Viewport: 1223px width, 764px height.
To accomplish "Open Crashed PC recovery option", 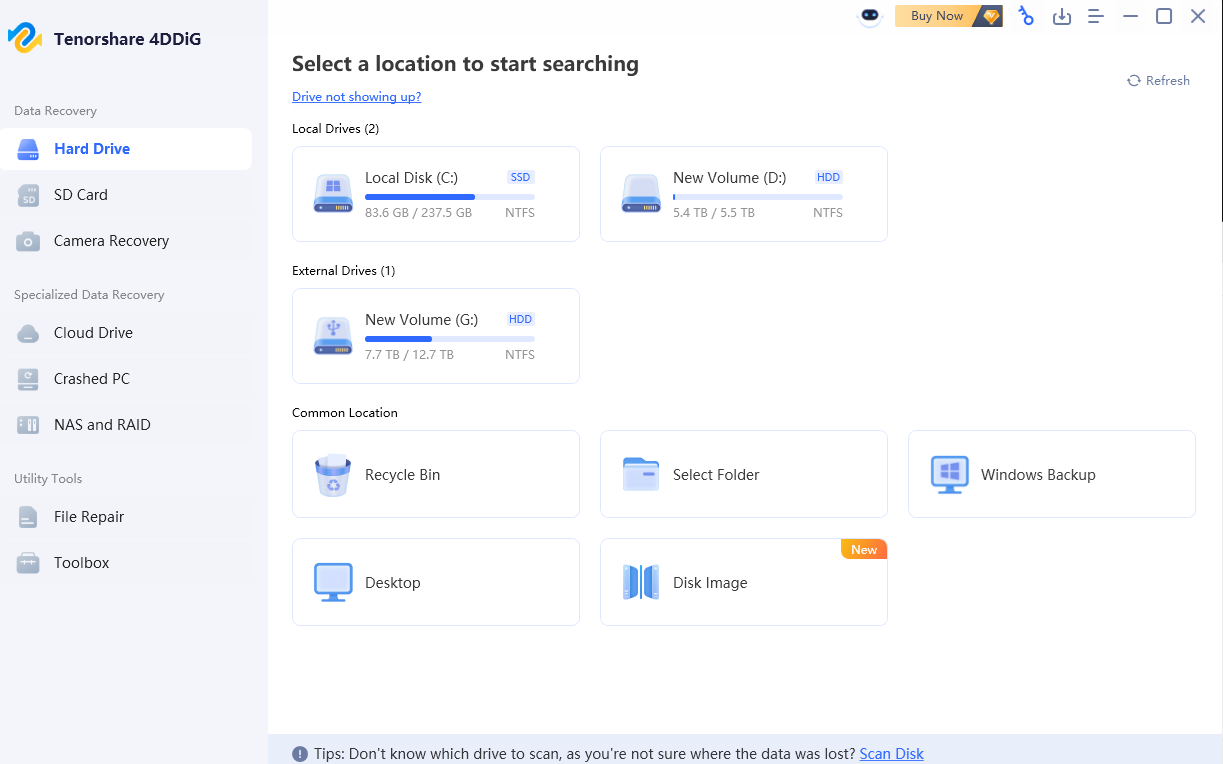I will (126, 379).
